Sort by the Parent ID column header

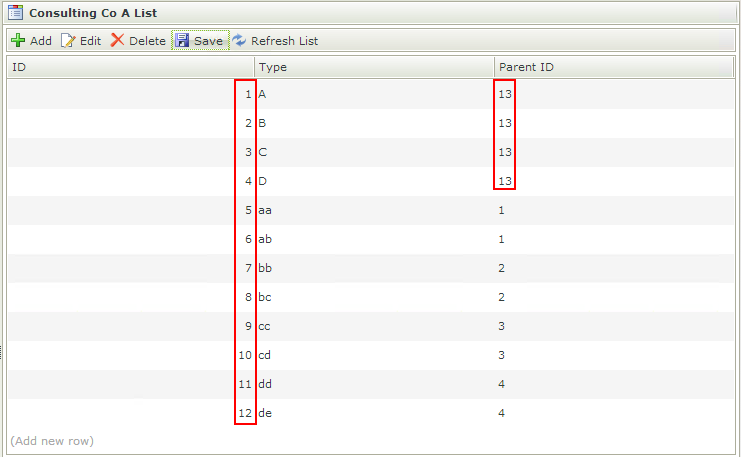pyautogui.click(x=614, y=67)
